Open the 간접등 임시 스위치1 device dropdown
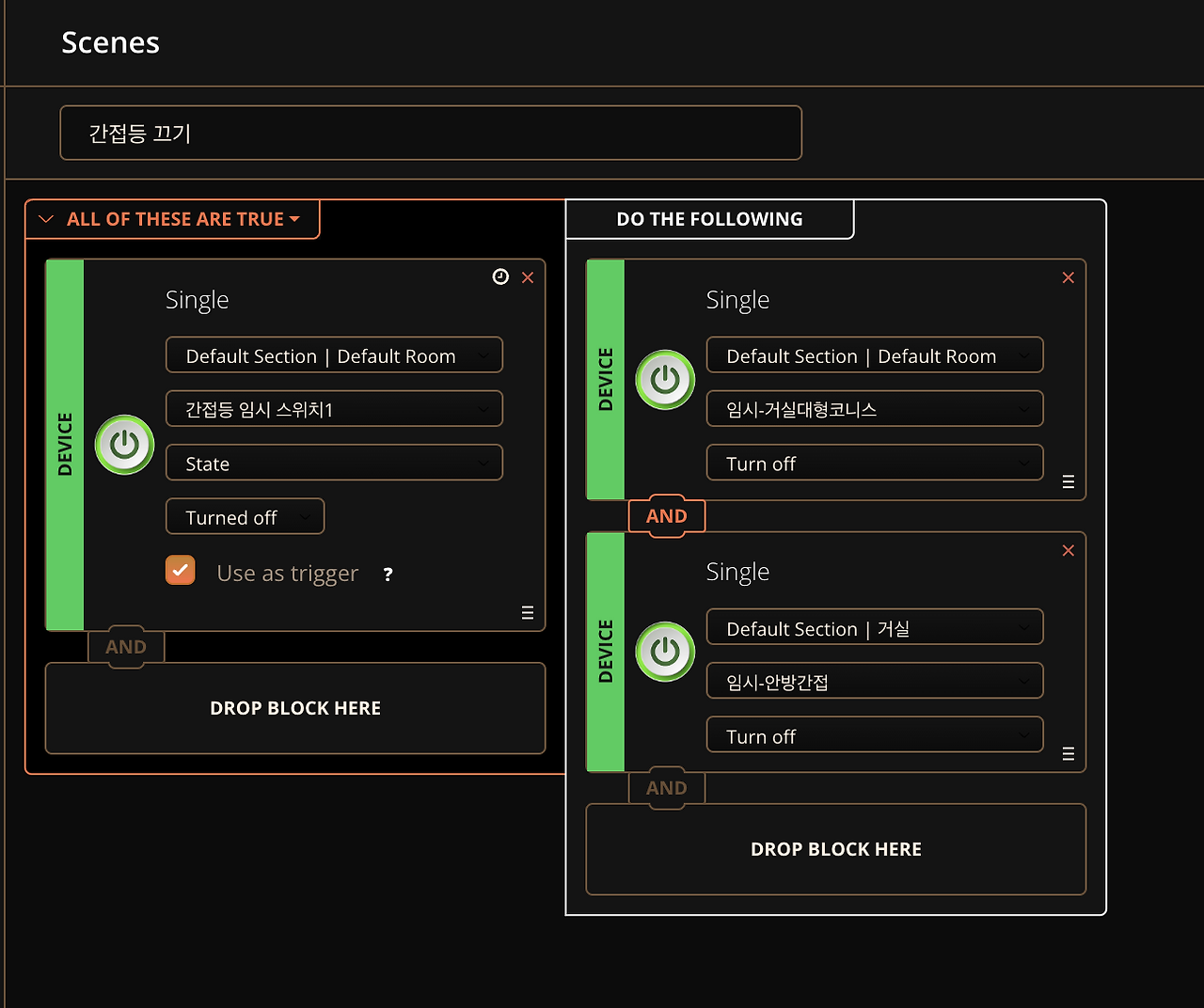 [x=334, y=409]
